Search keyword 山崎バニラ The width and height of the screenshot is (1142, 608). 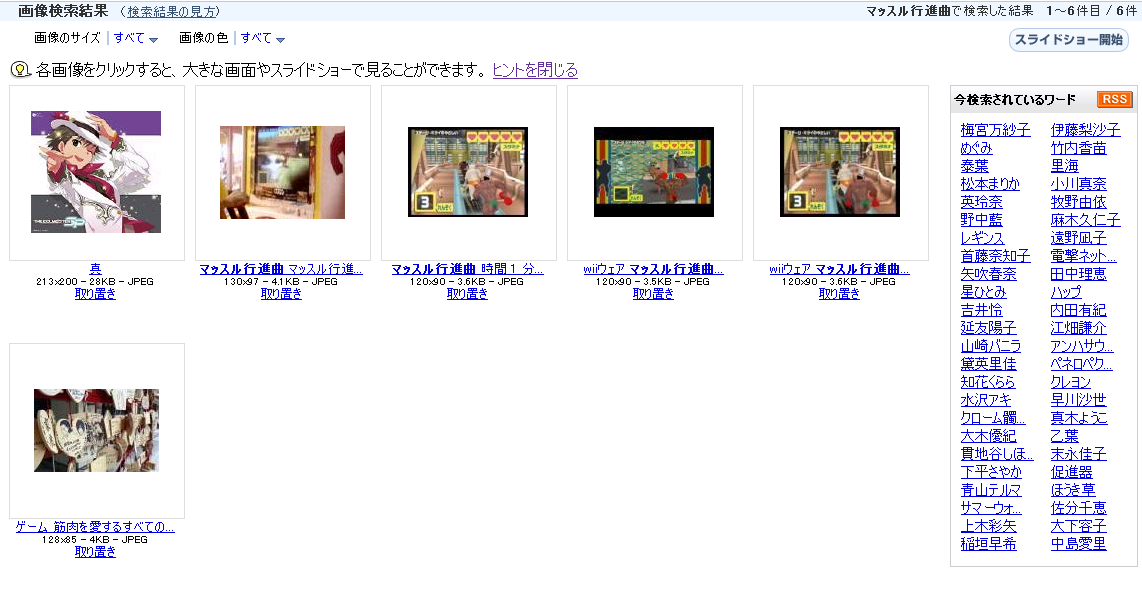click(991, 346)
